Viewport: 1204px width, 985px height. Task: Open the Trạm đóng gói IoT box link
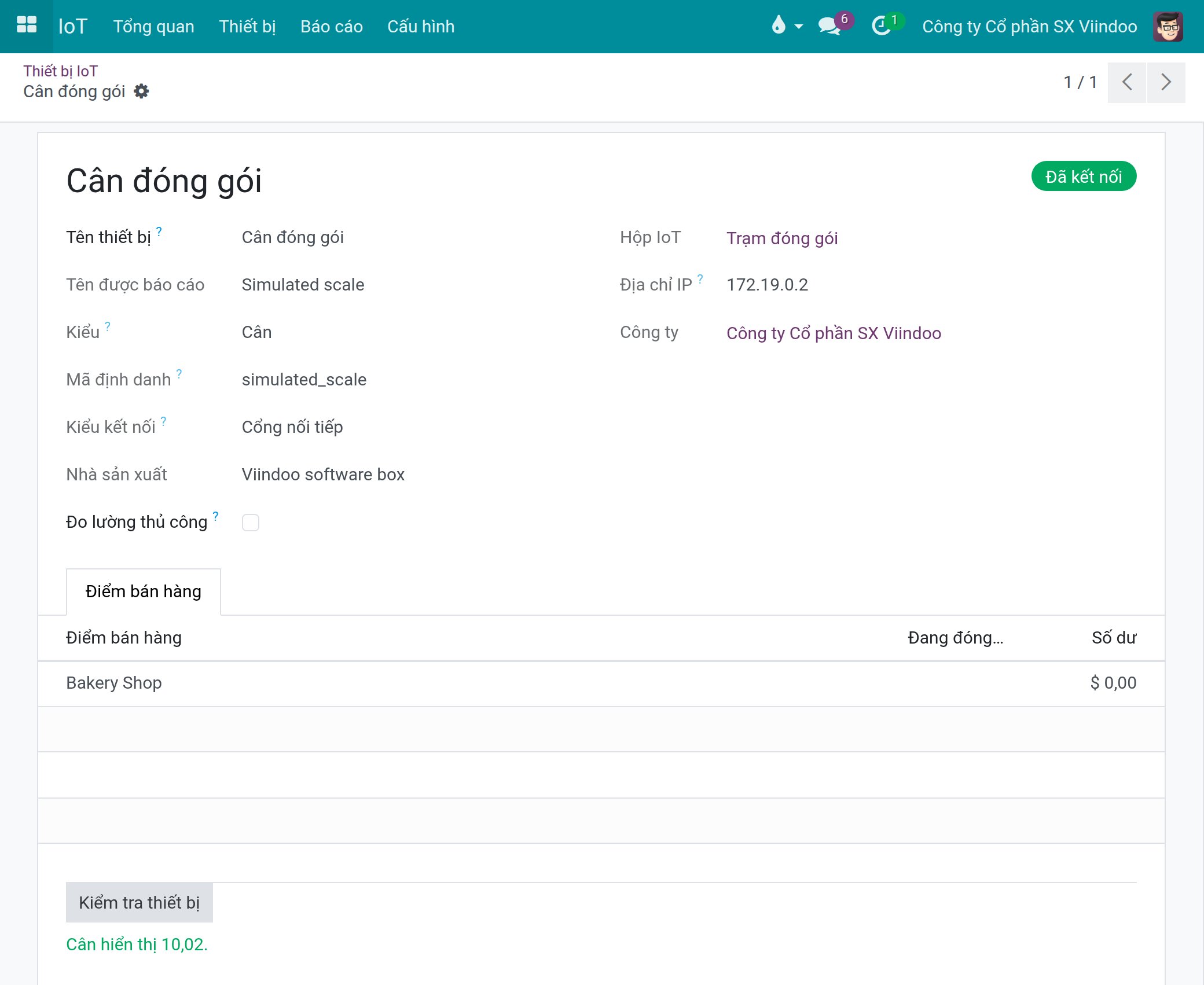tap(782, 238)
